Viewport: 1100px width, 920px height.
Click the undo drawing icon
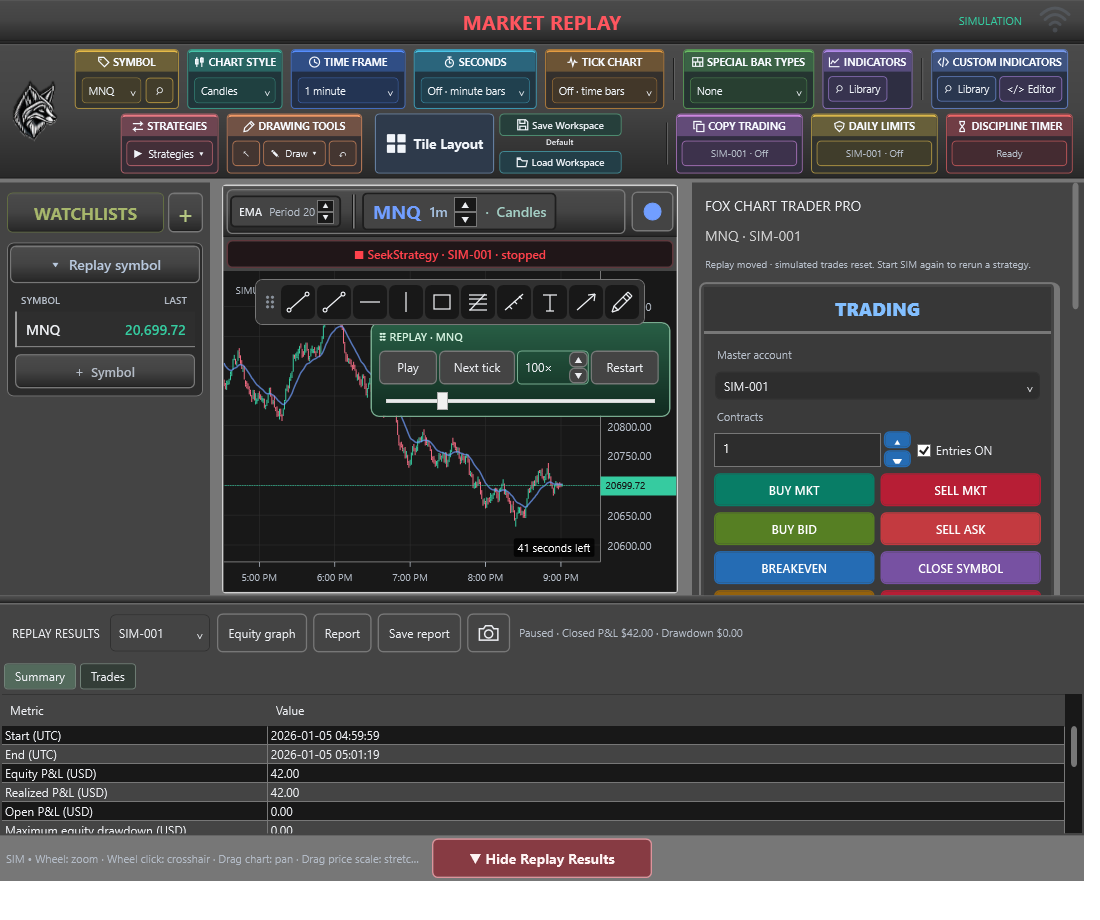(342, 154)
